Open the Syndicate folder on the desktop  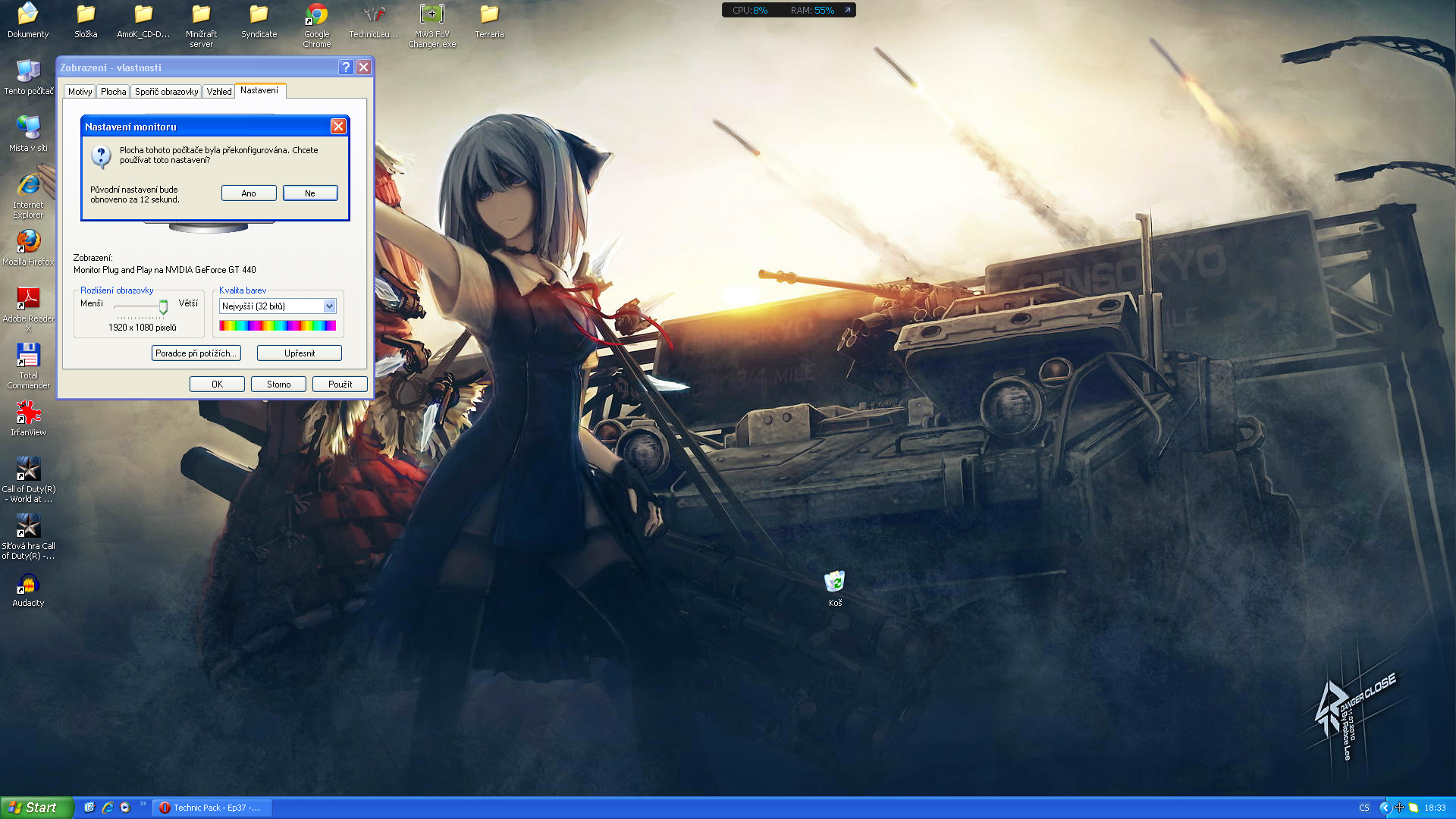pyautogui.click(x=259, y=15)
